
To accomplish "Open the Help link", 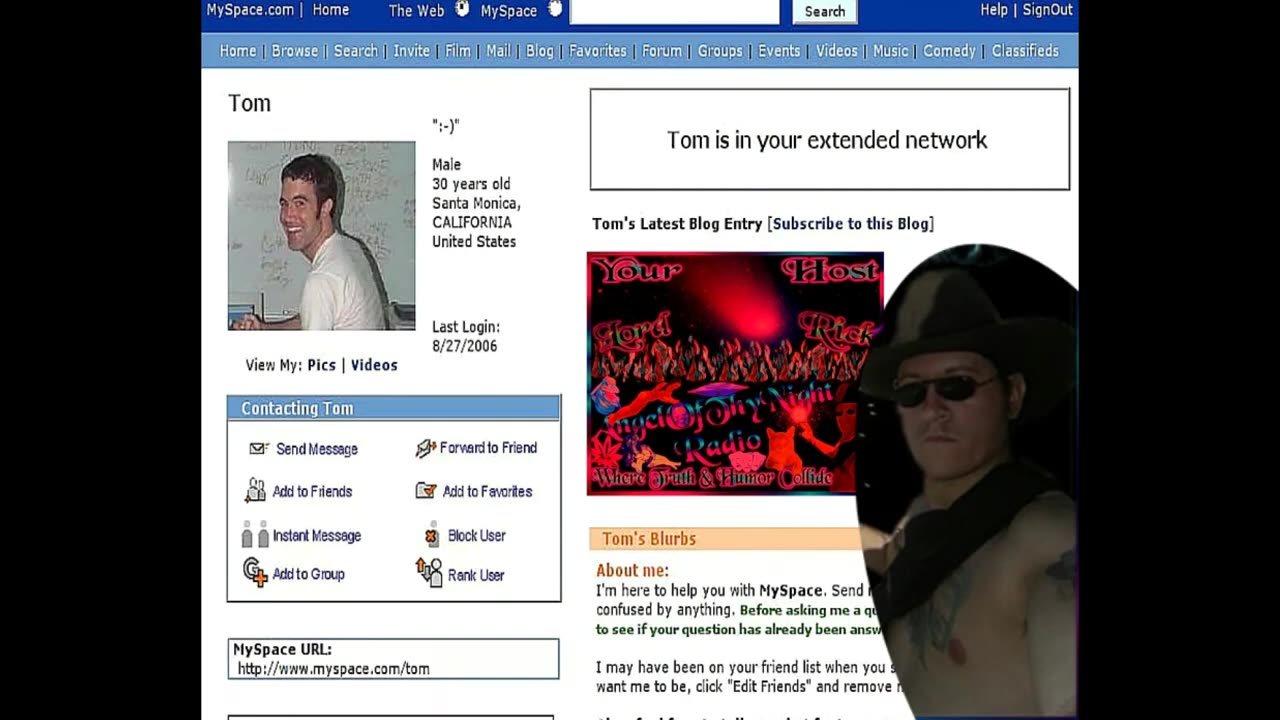I will 994,9.
